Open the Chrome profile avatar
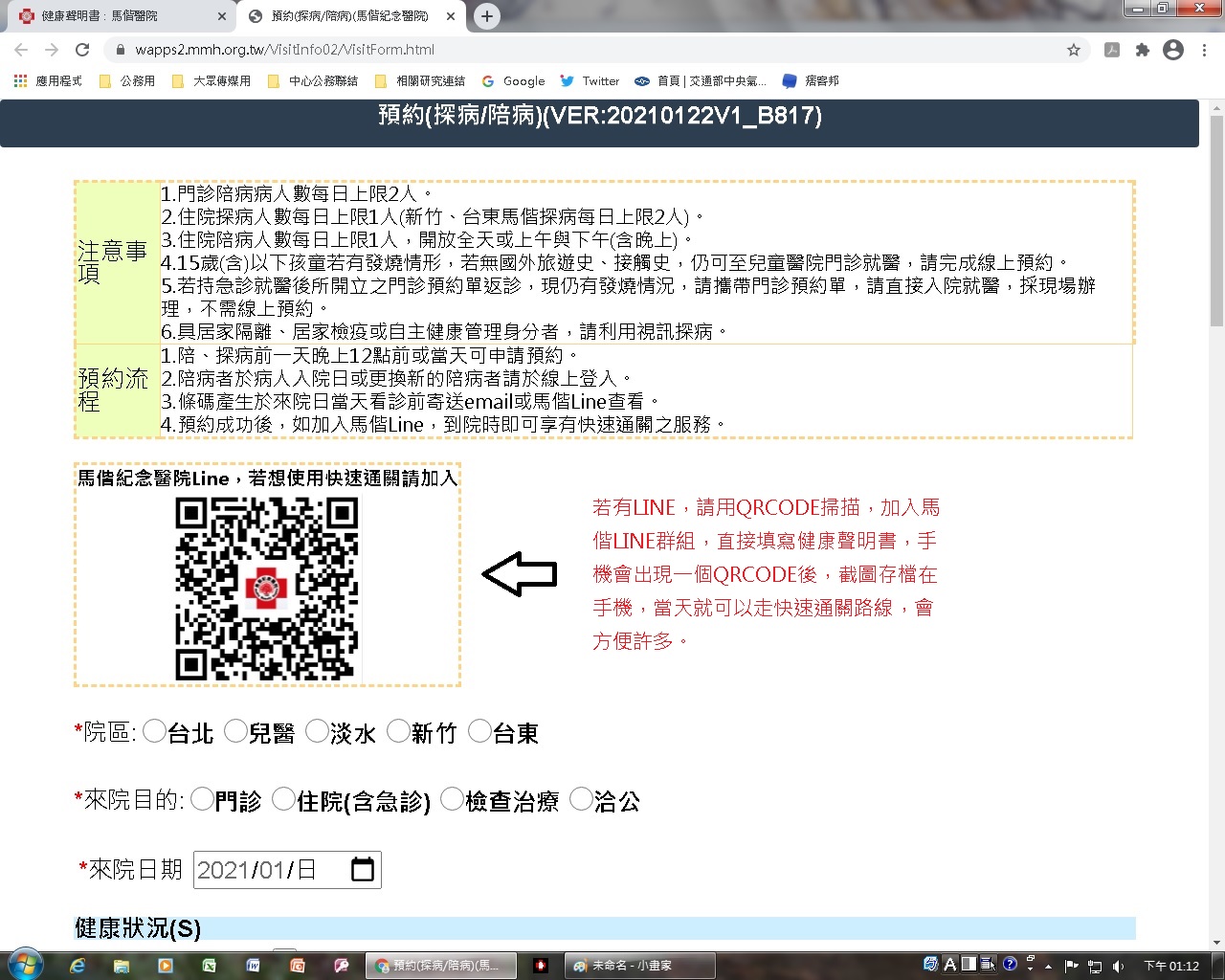 pos(1173,50)
